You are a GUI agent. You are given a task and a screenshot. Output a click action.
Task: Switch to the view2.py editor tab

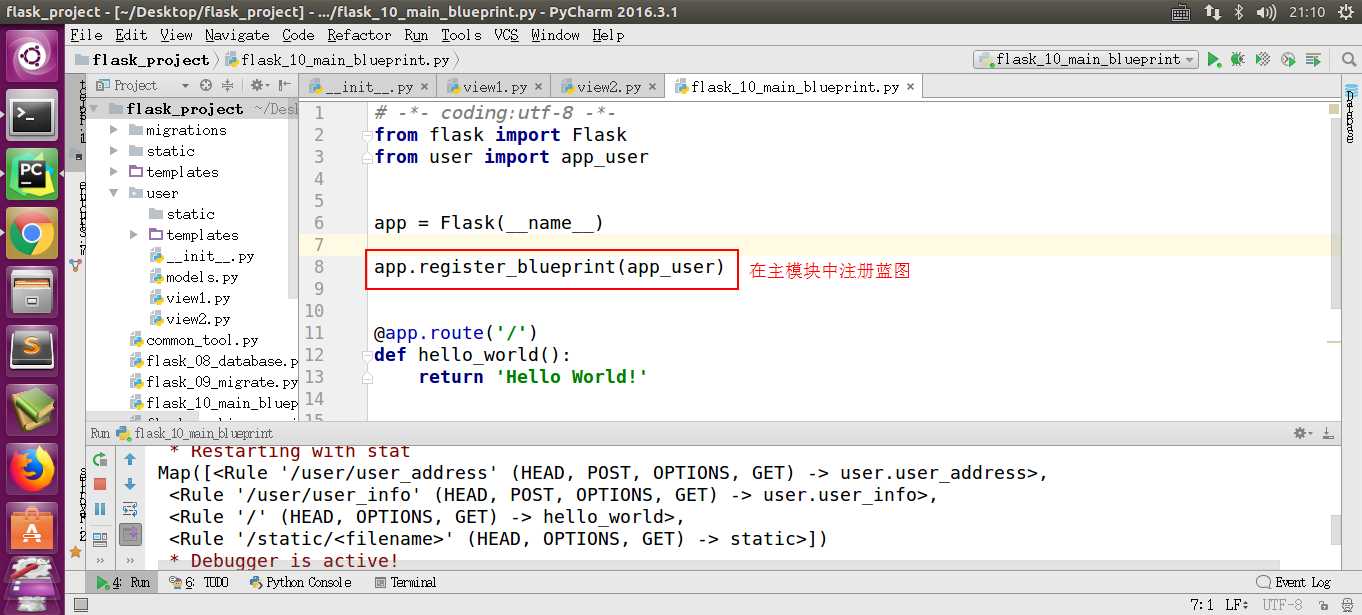coord(608,87)
